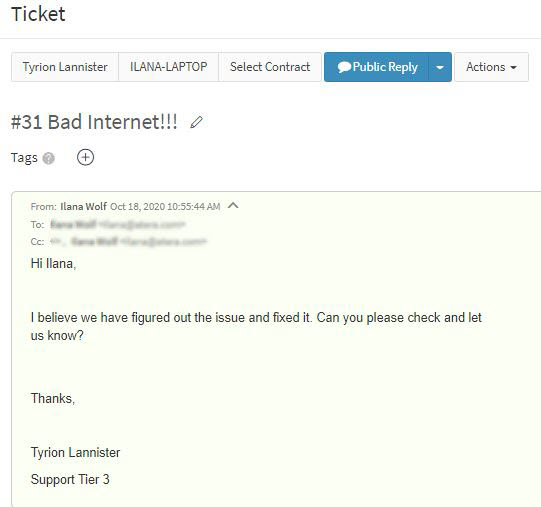Click the #31 Bad Internet!!! ticket title
Screen dimensions: 541x507
pos(94,122)
